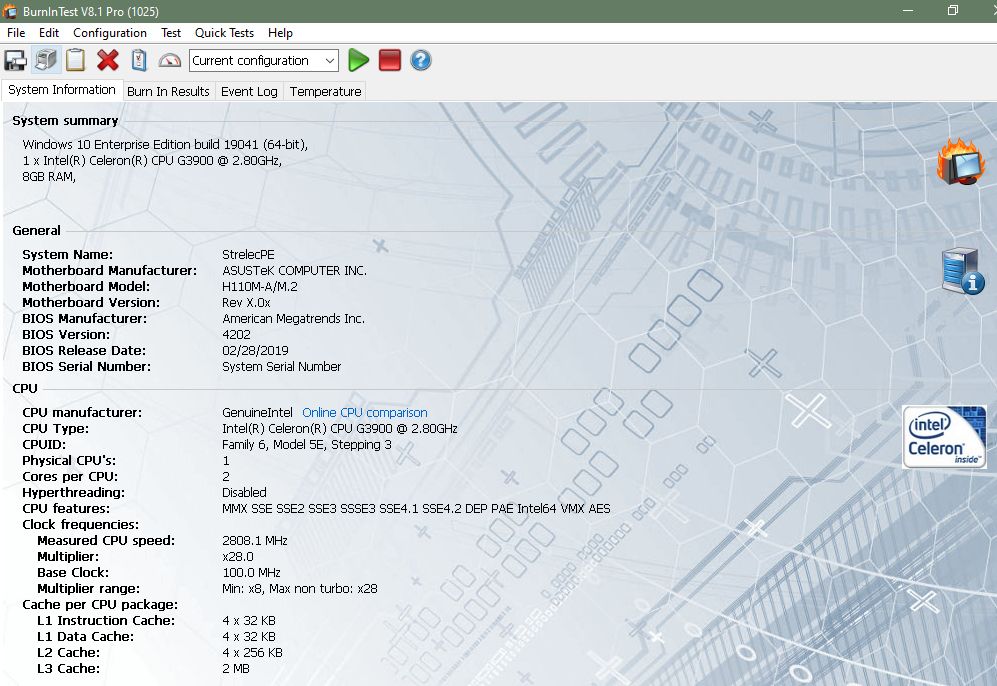Click the red X clear icon
Viewport: 997px width, 686px height.
[107, 60]
